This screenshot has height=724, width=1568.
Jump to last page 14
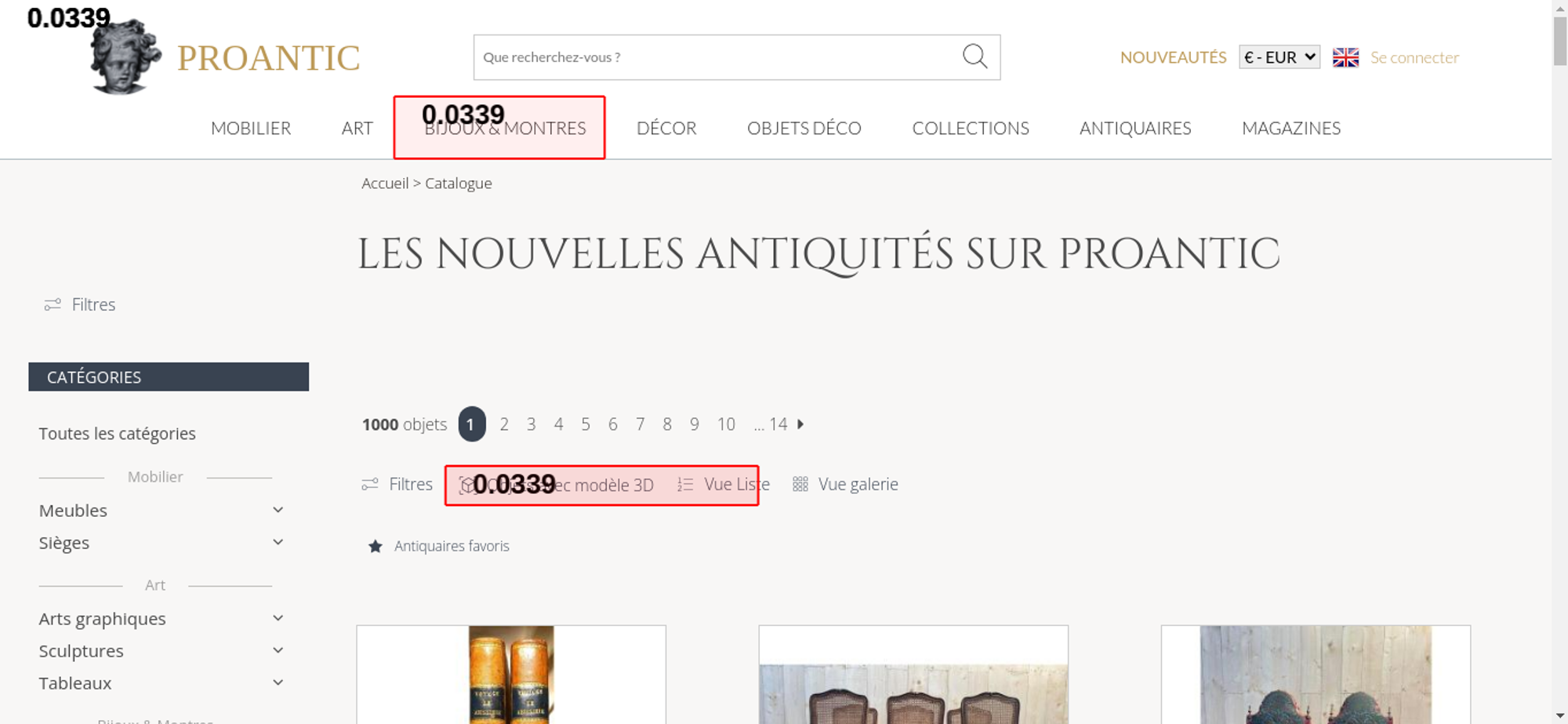[778, 424]
